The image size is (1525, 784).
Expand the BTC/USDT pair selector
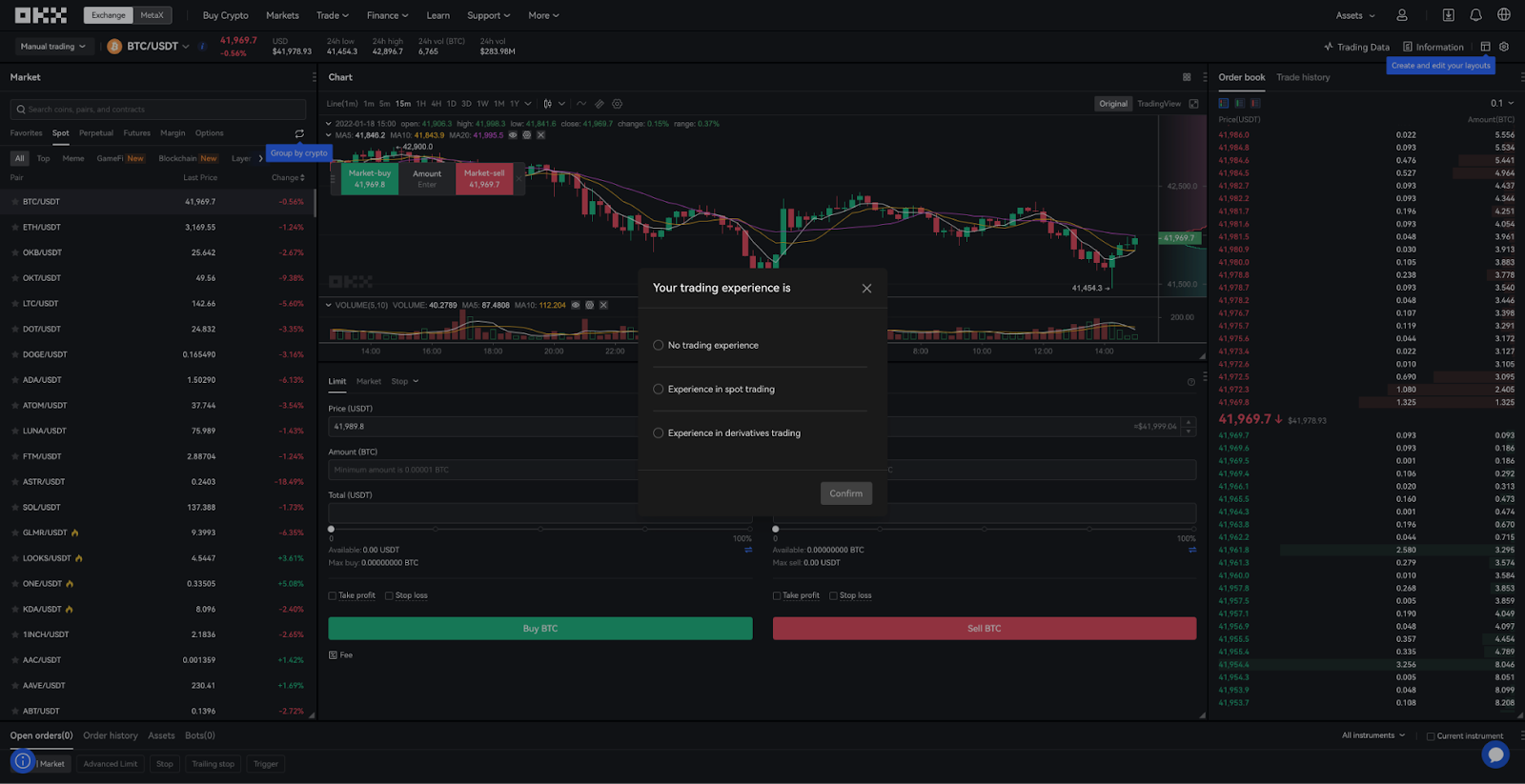coord(186,47)
